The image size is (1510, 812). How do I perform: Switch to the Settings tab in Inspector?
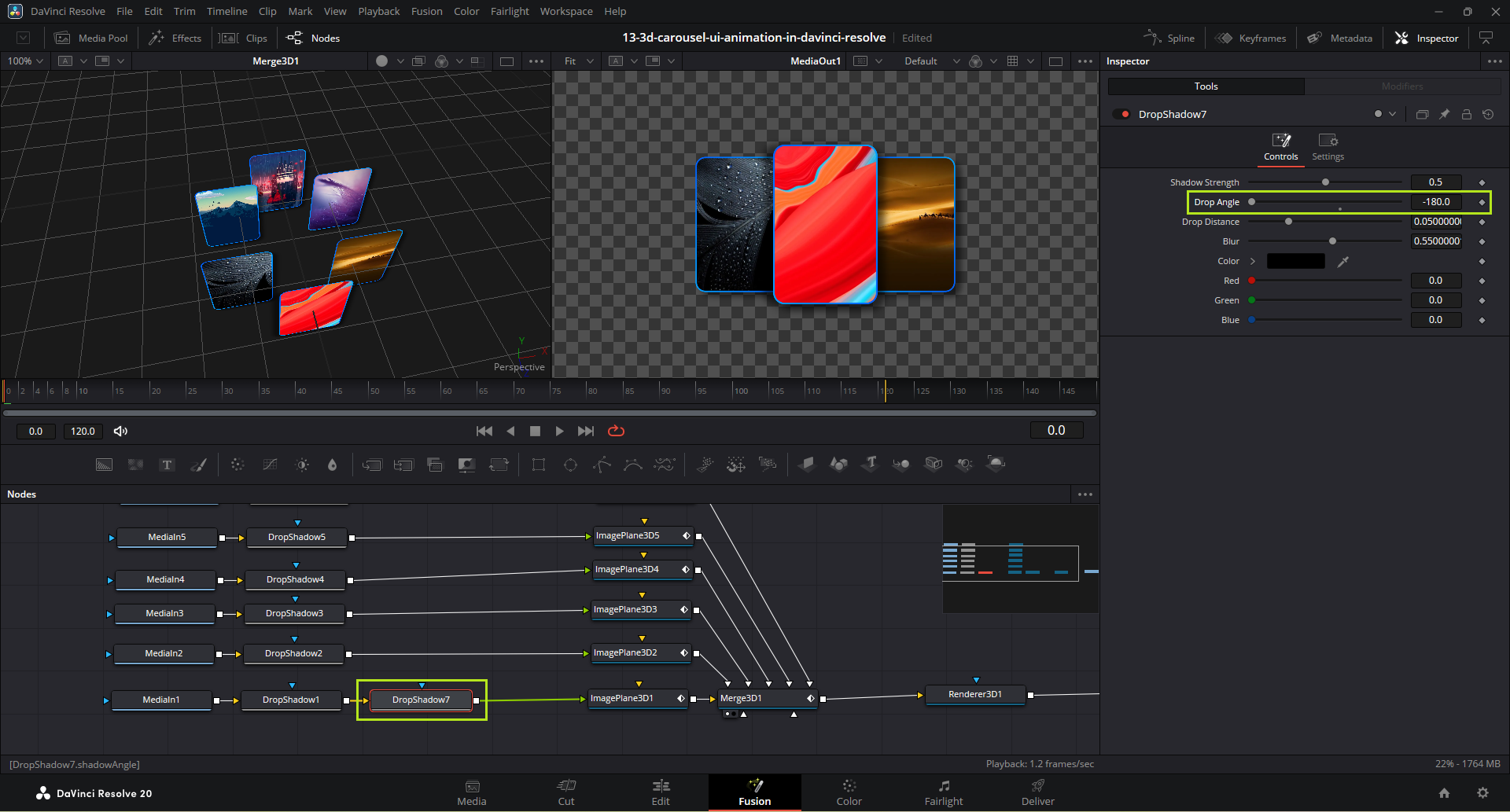click(1328, 146)
